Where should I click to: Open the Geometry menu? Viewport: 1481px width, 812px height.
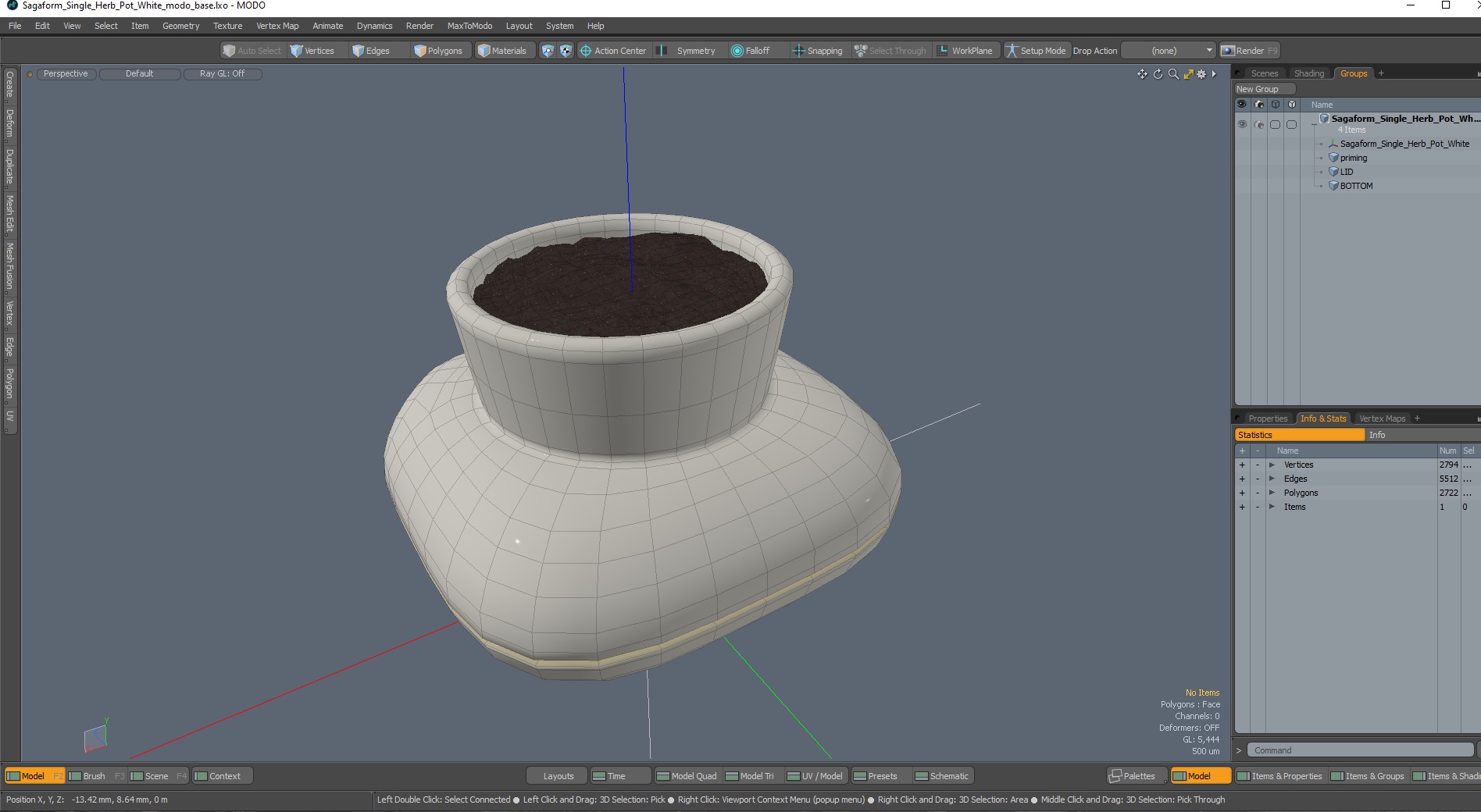tap(180, 26)
